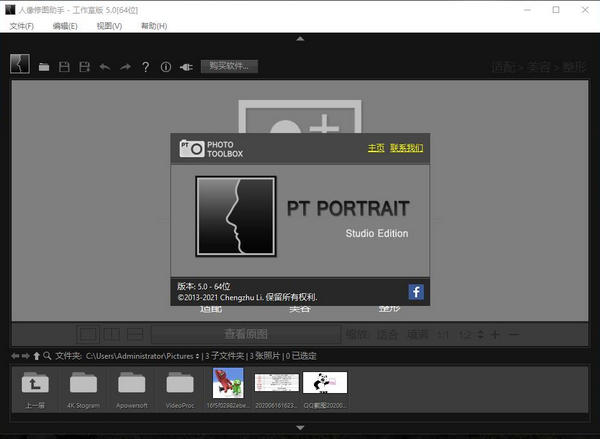Image resolution: width=600 pixels, height=439 pixels.
Task: Click the Photo Toolbox camera logo
Action: (x=211, y=149)
